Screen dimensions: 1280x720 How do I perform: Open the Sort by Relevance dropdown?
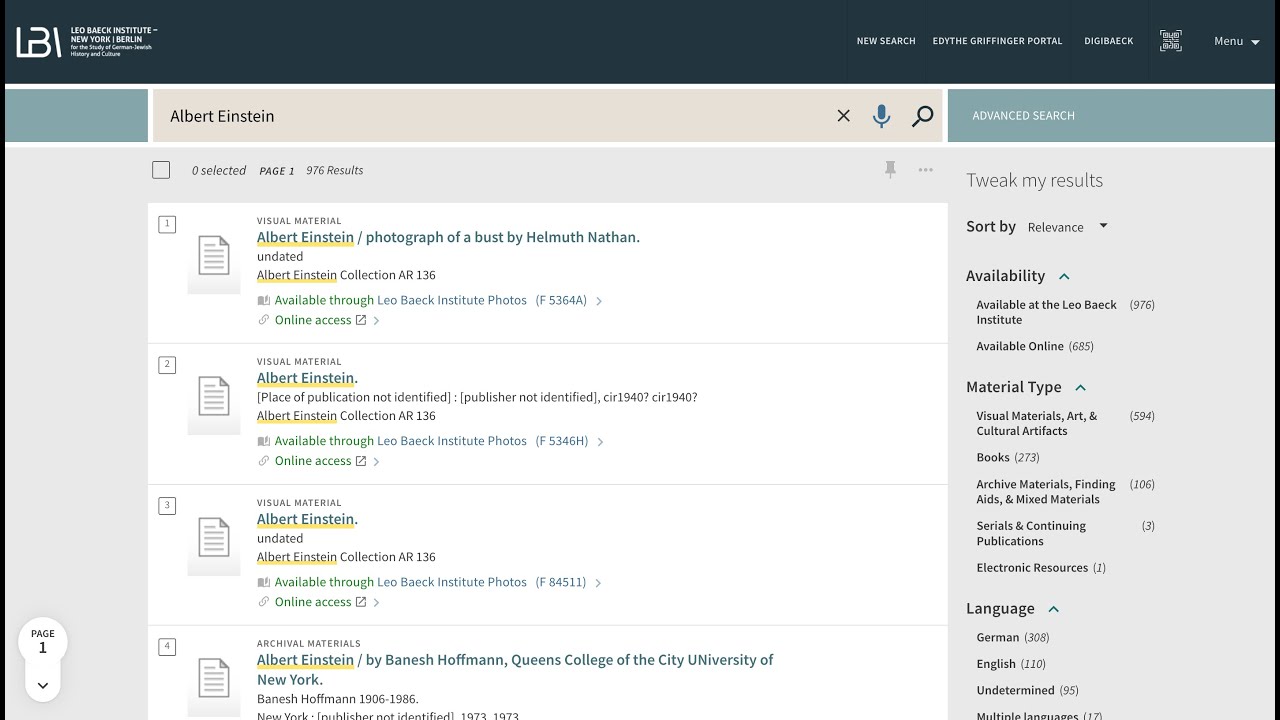(1067, 227)
